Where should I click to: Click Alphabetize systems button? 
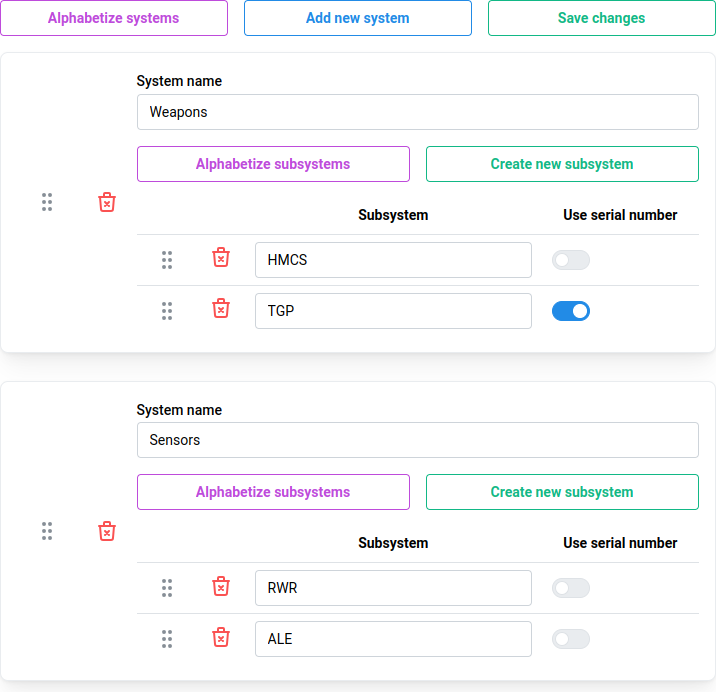pyautogui.click(x=114, y=18)
